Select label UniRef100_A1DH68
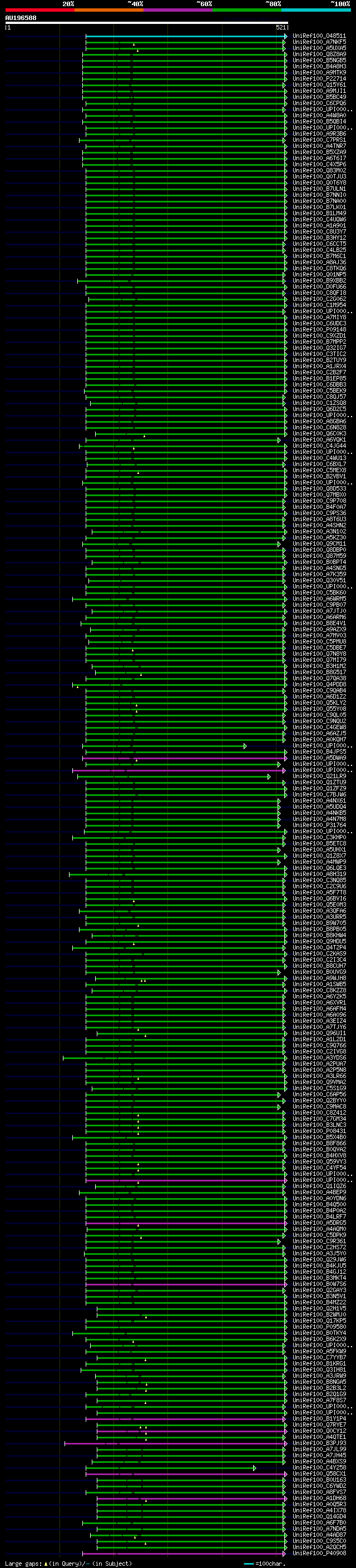356x1568 pixels. pos(319,1498)
